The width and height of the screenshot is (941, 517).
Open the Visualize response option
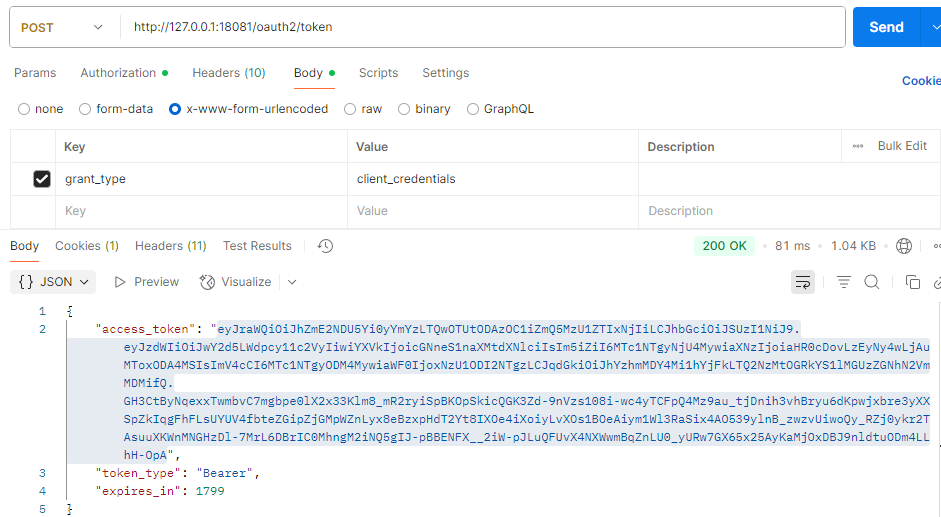236,282
